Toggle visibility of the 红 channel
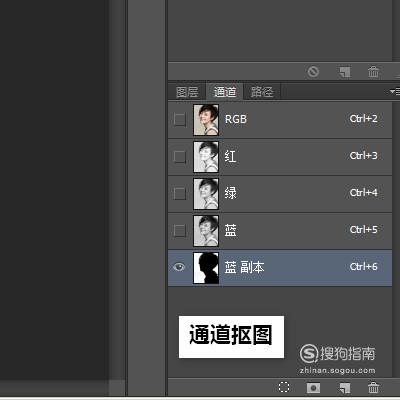Viewport: 400px width, 400px height. (x=180, y=156)
